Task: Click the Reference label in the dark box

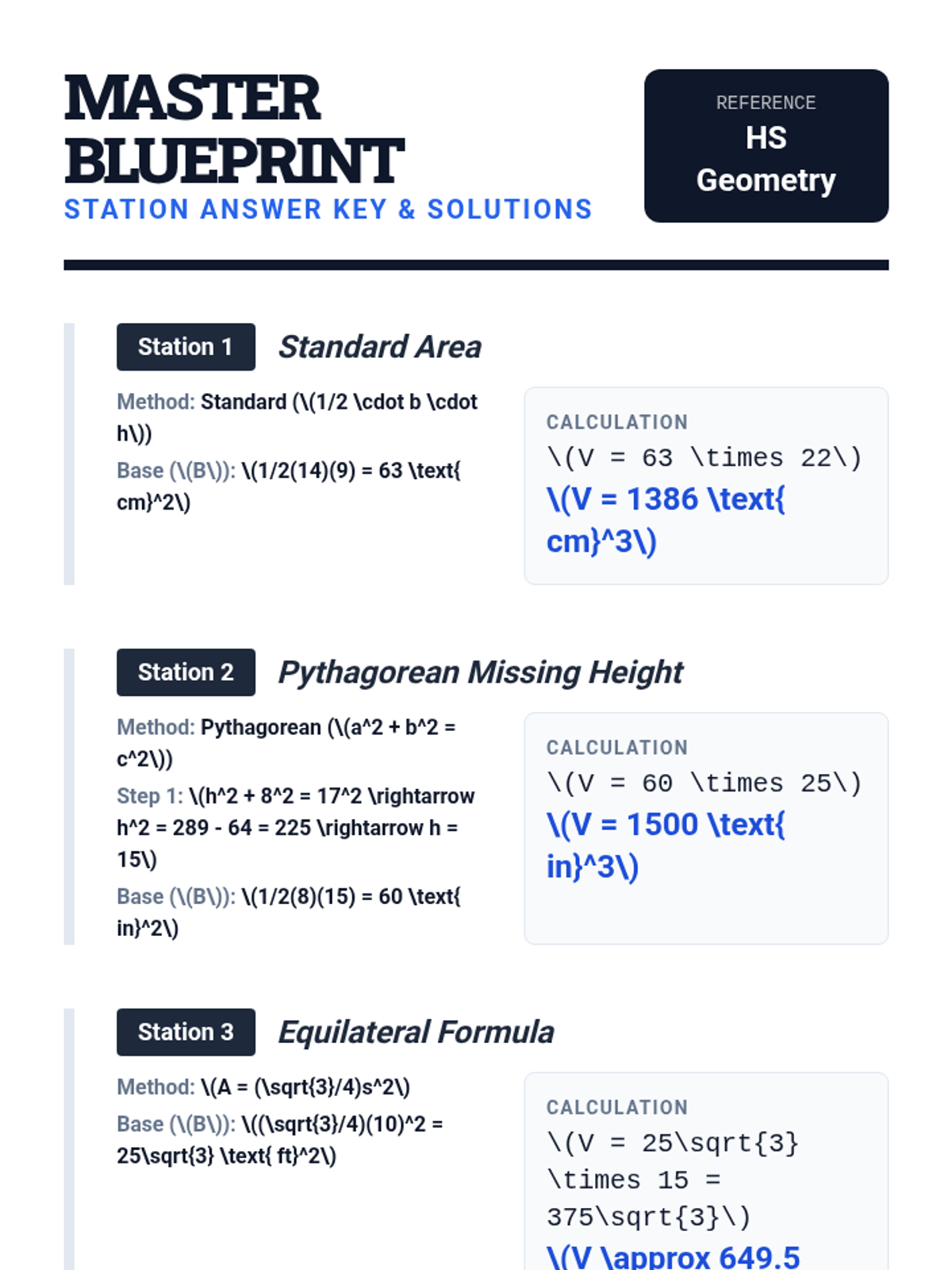Action: coord(766,103)
